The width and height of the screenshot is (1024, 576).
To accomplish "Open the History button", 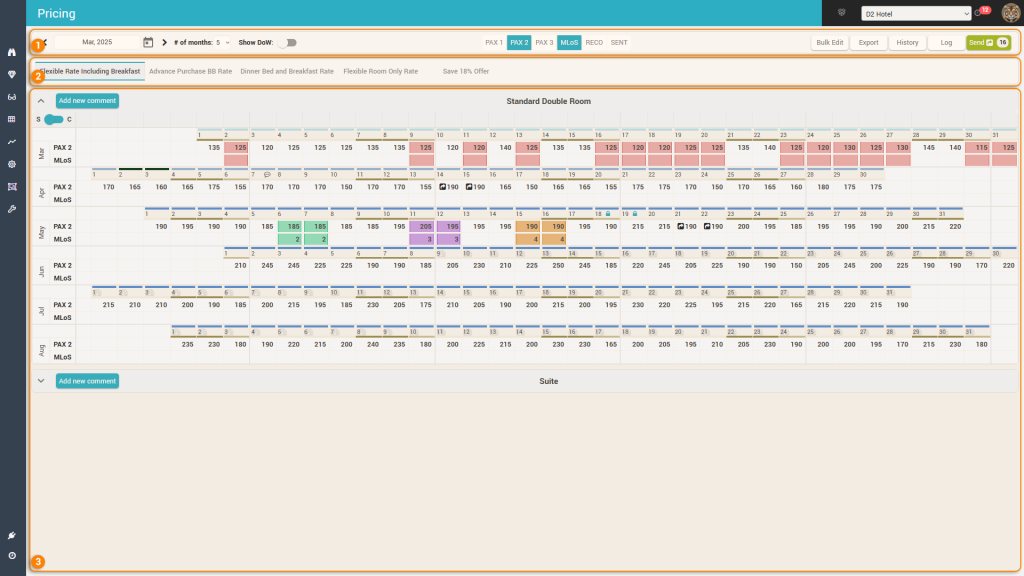I will 907,42.
